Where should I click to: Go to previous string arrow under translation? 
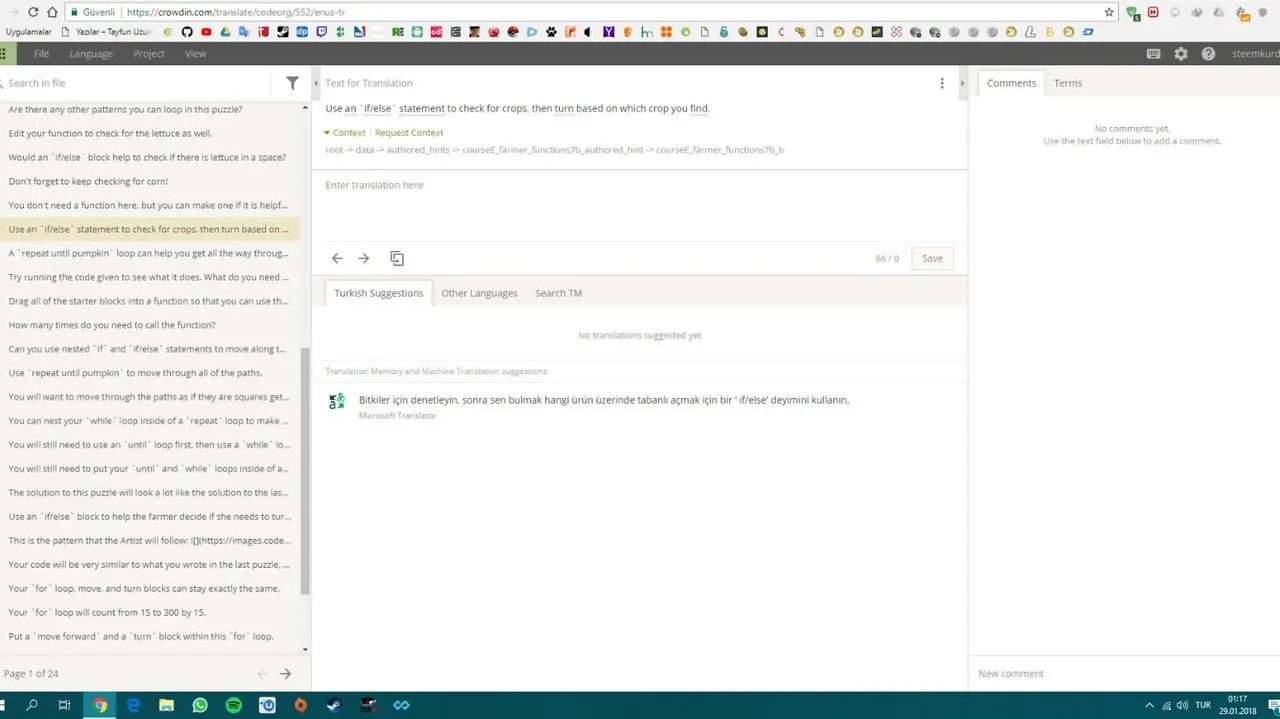[337, 258]
